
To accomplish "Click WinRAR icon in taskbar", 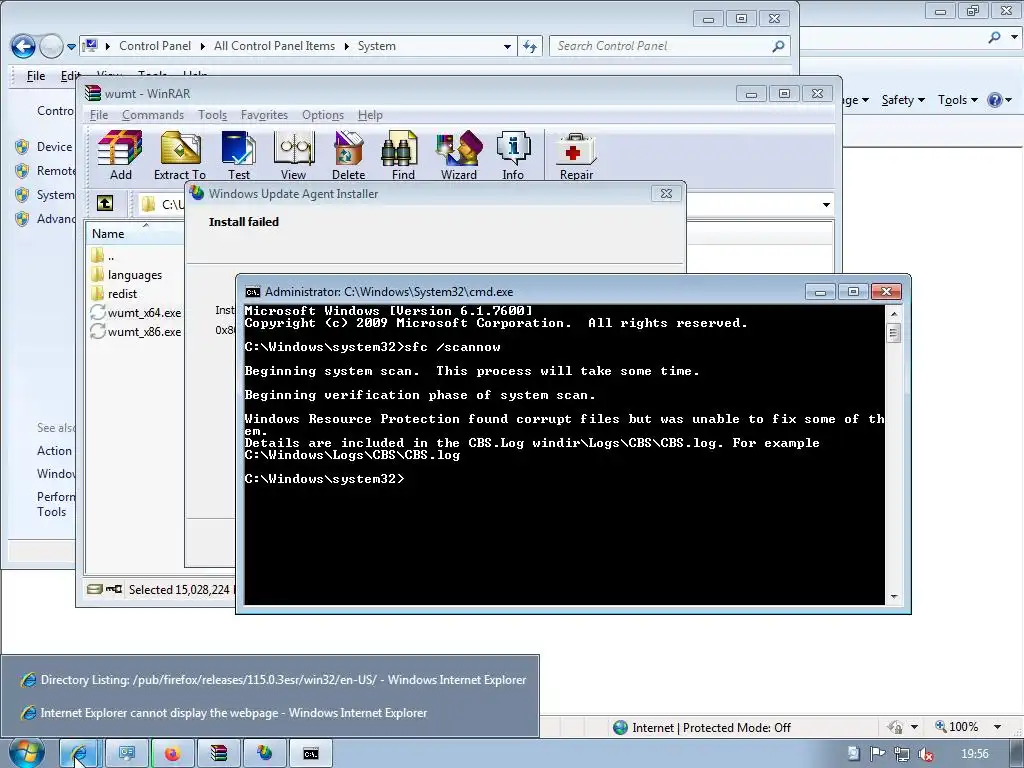I will (218, 754).
